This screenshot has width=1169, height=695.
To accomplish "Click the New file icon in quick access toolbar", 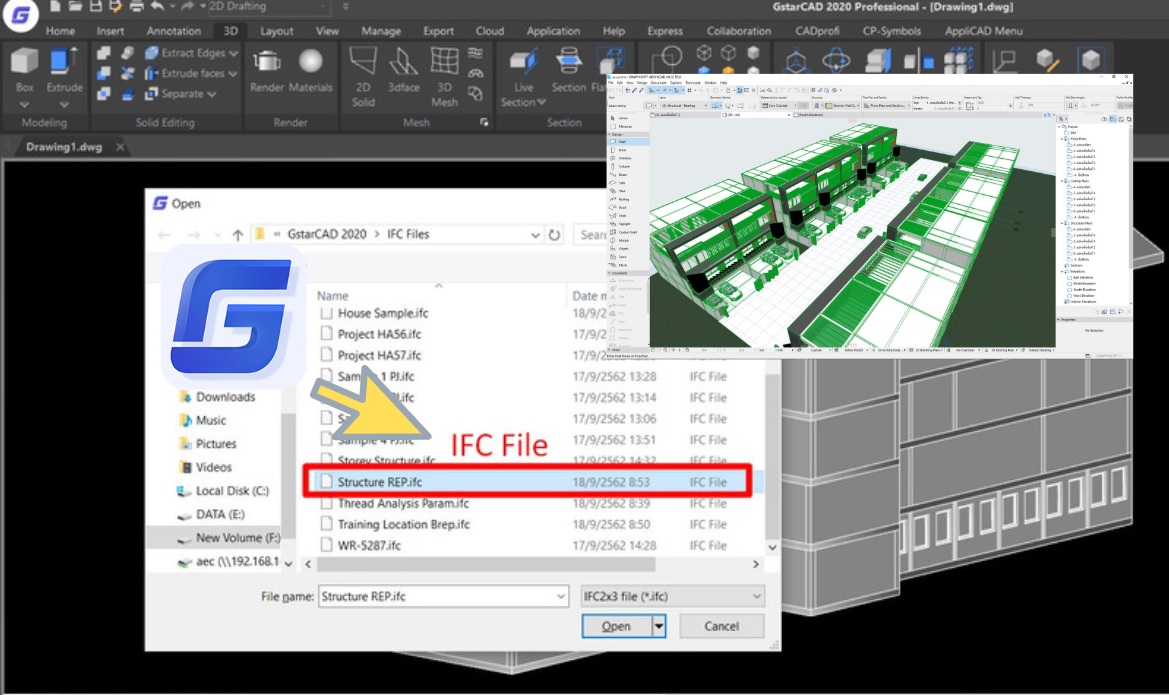I will tap(55, 6).
